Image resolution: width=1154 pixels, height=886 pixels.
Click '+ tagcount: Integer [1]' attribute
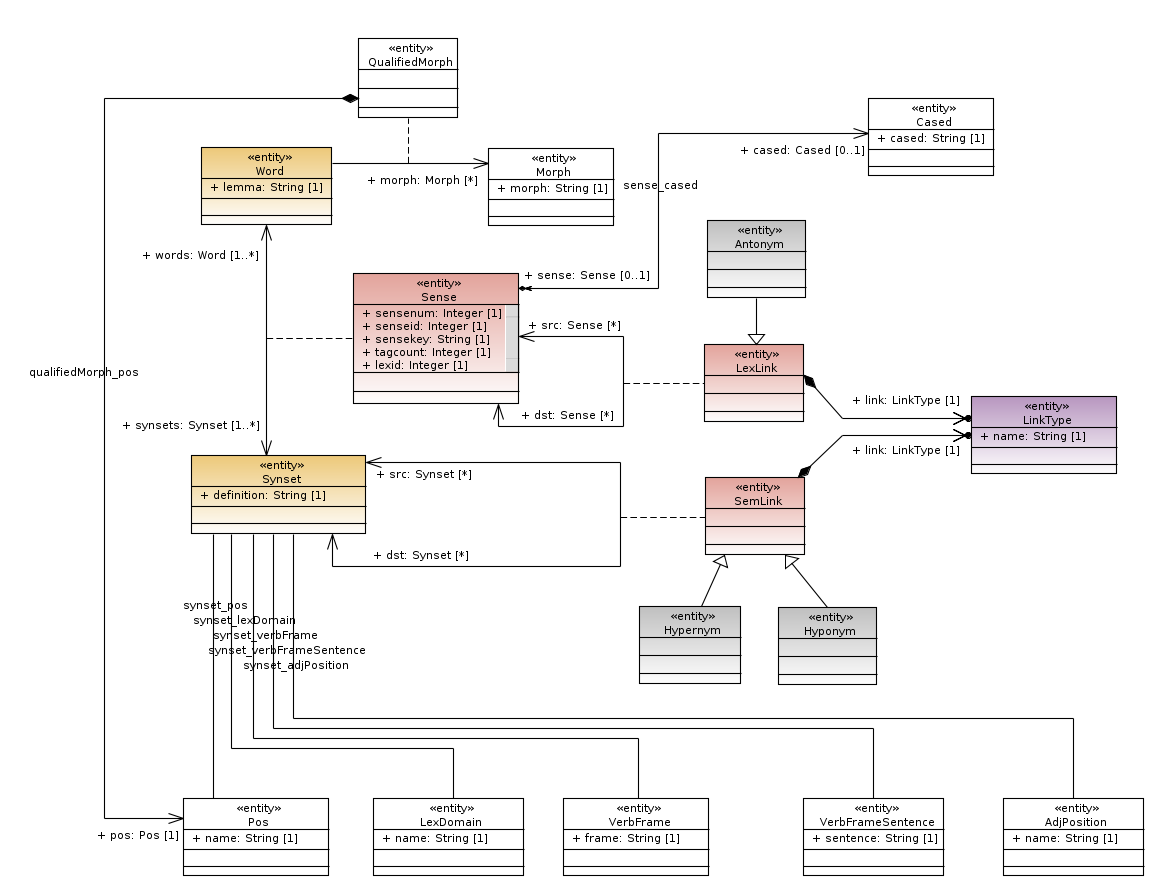426,352
